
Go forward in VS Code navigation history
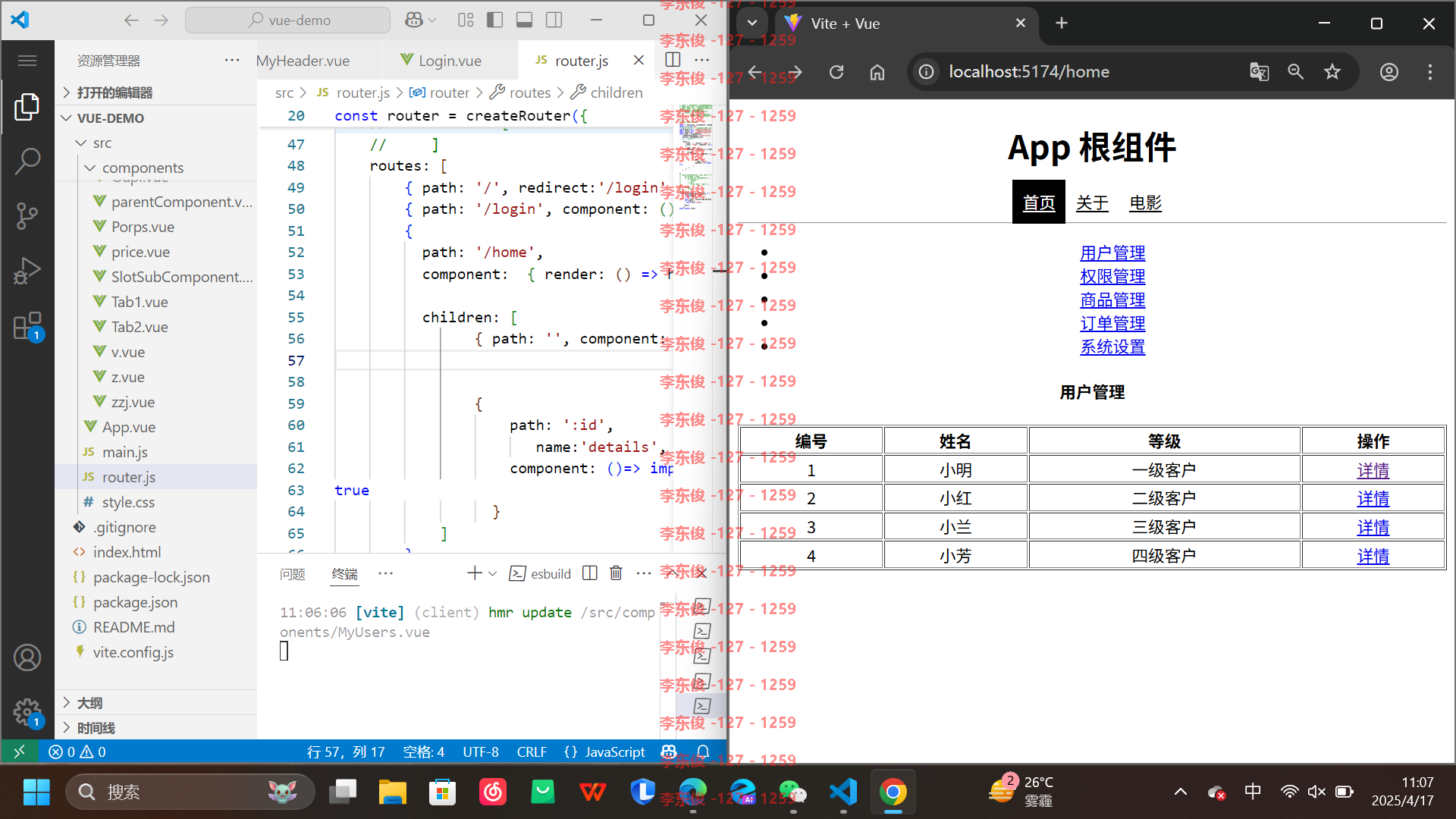161,20
